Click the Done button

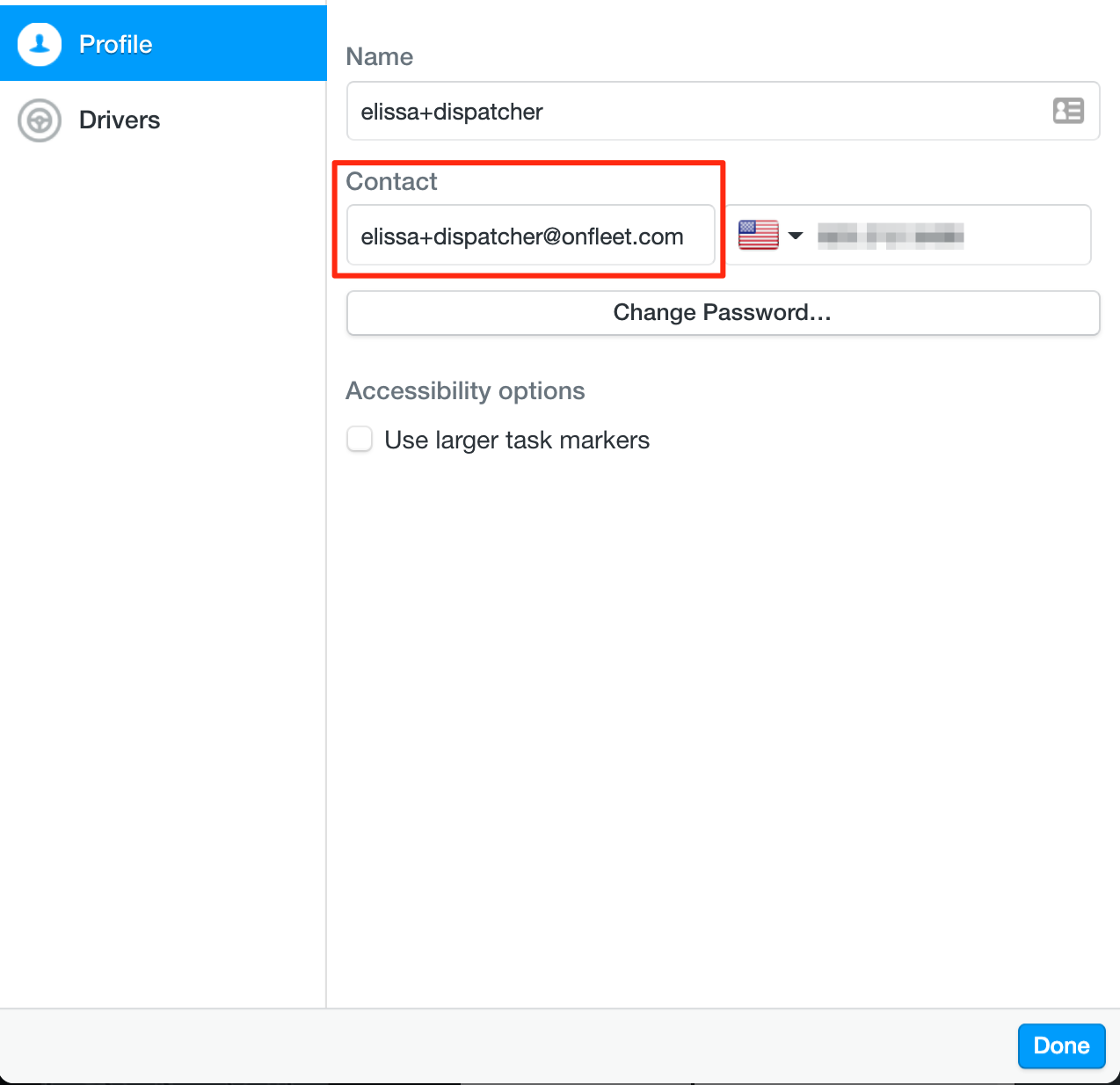point(1061,1045)
